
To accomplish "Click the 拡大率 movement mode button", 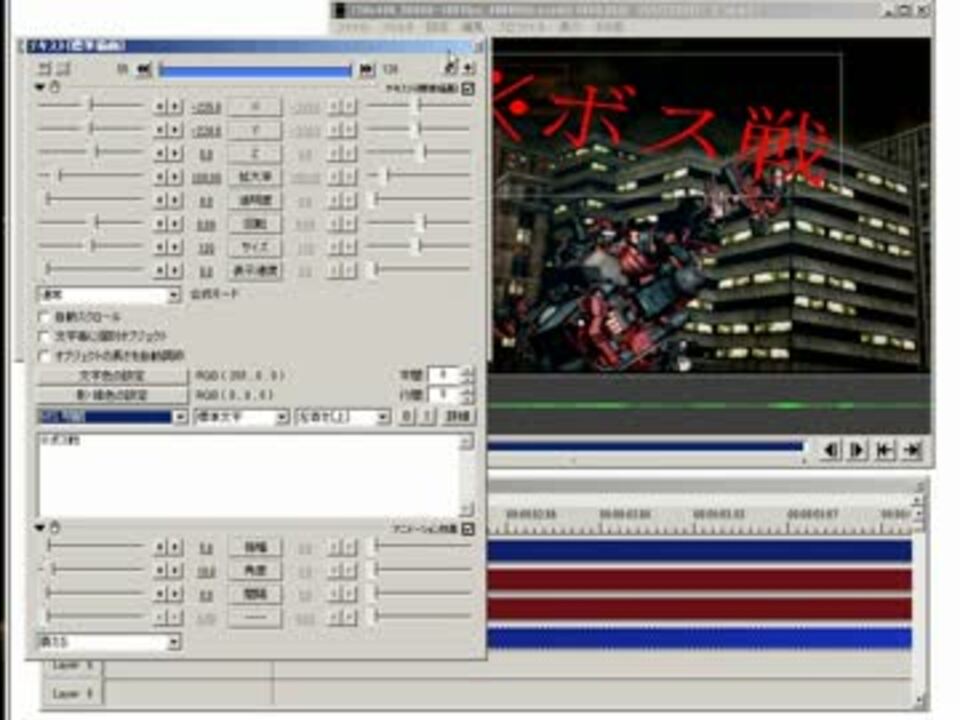I will pos(255,177).
